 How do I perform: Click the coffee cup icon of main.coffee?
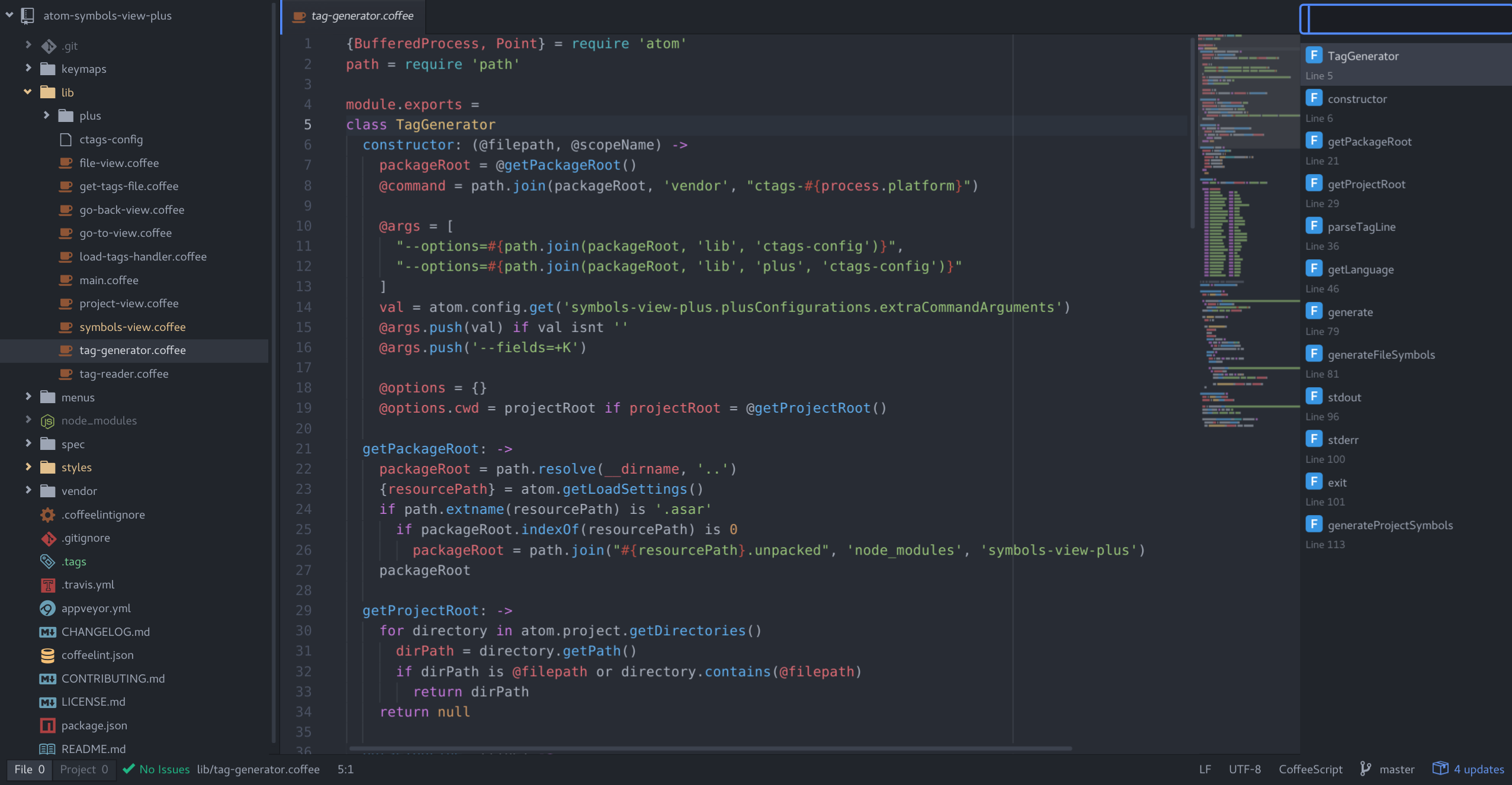(66, 280)
